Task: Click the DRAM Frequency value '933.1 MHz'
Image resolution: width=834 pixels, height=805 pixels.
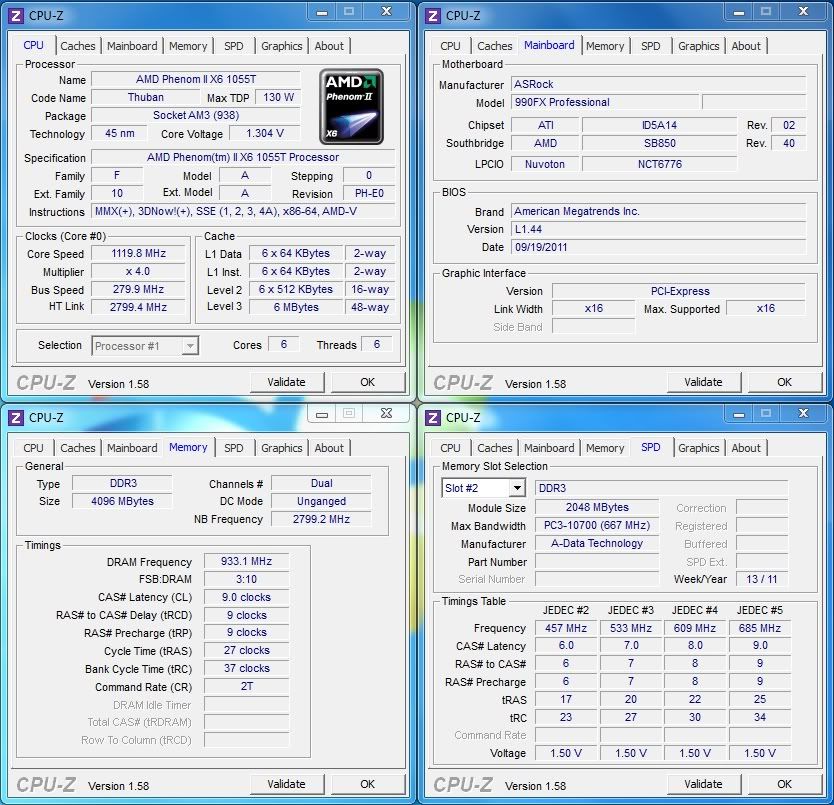Action: [246, 561]
